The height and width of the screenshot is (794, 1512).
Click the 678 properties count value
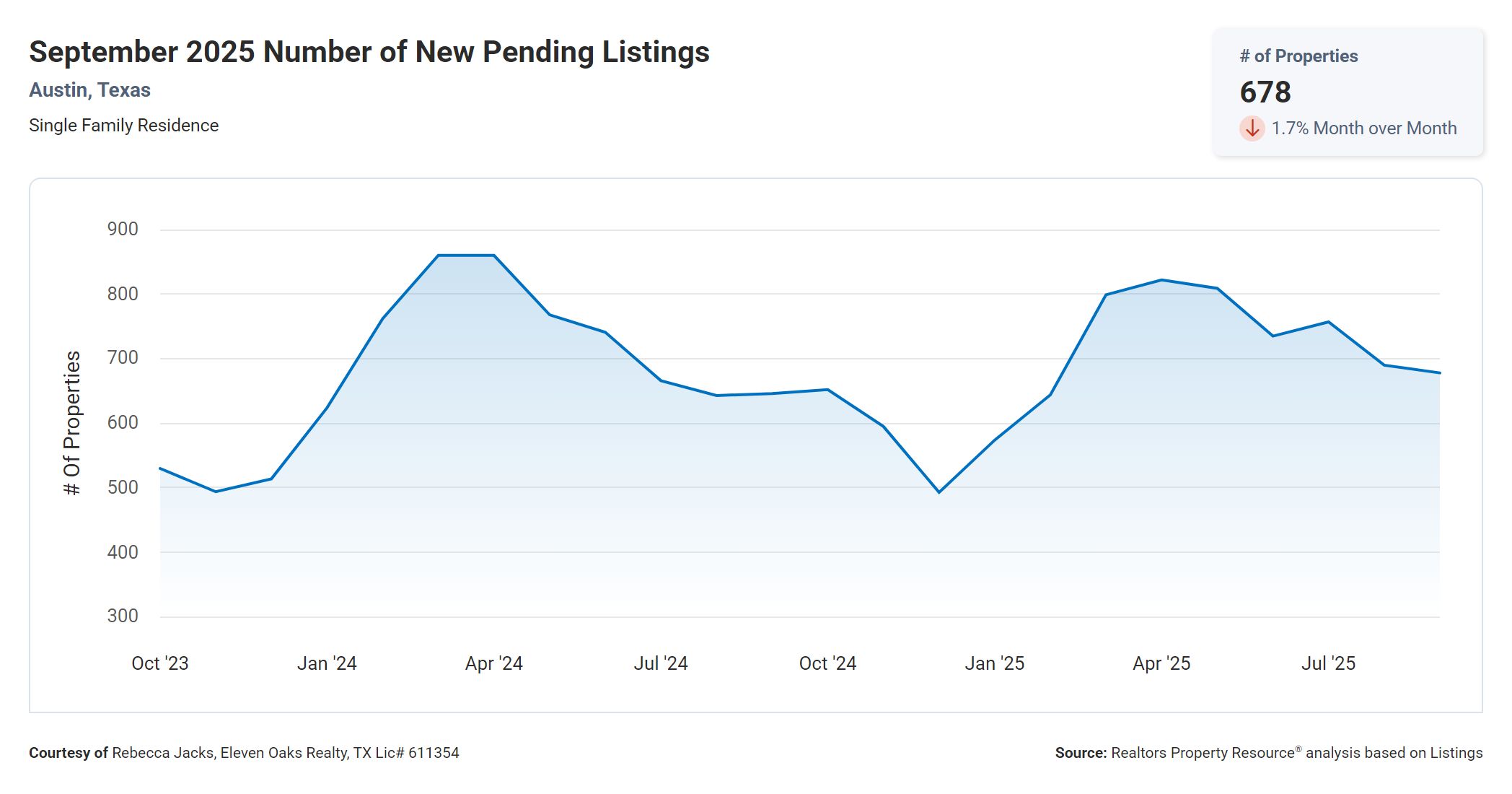[x=1265, y=92]
